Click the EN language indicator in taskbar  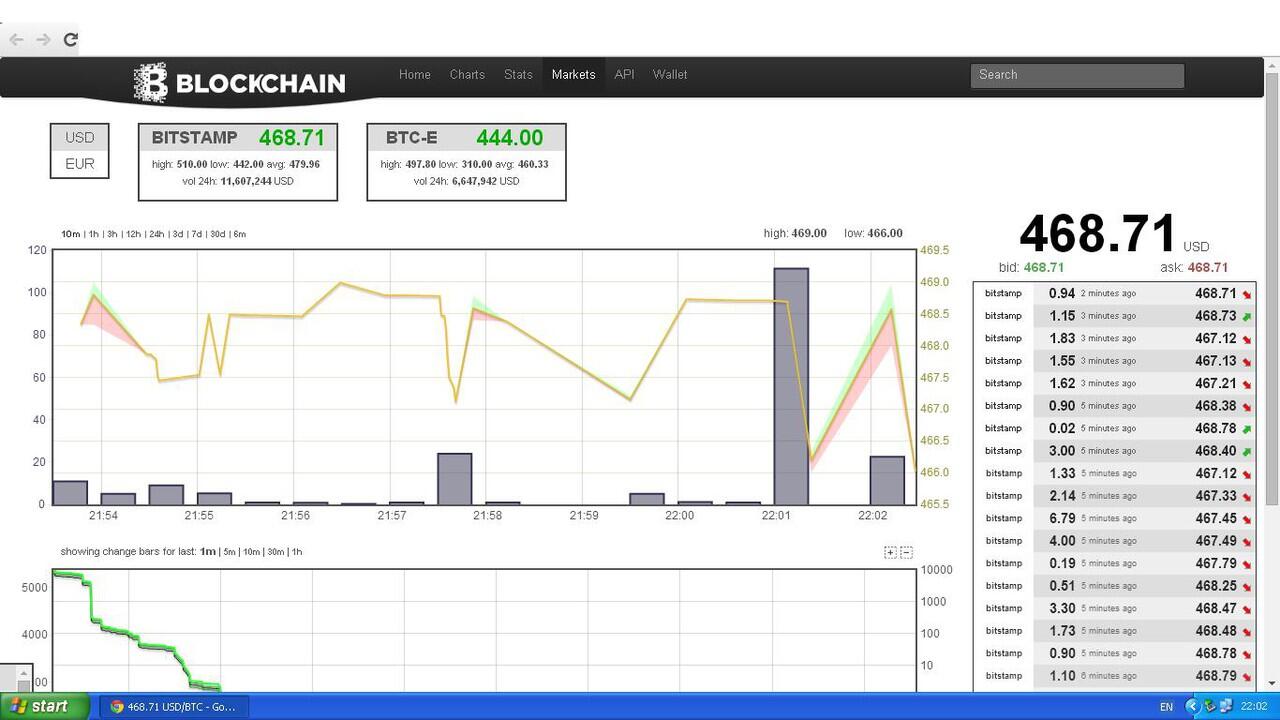coord(1166,707)
